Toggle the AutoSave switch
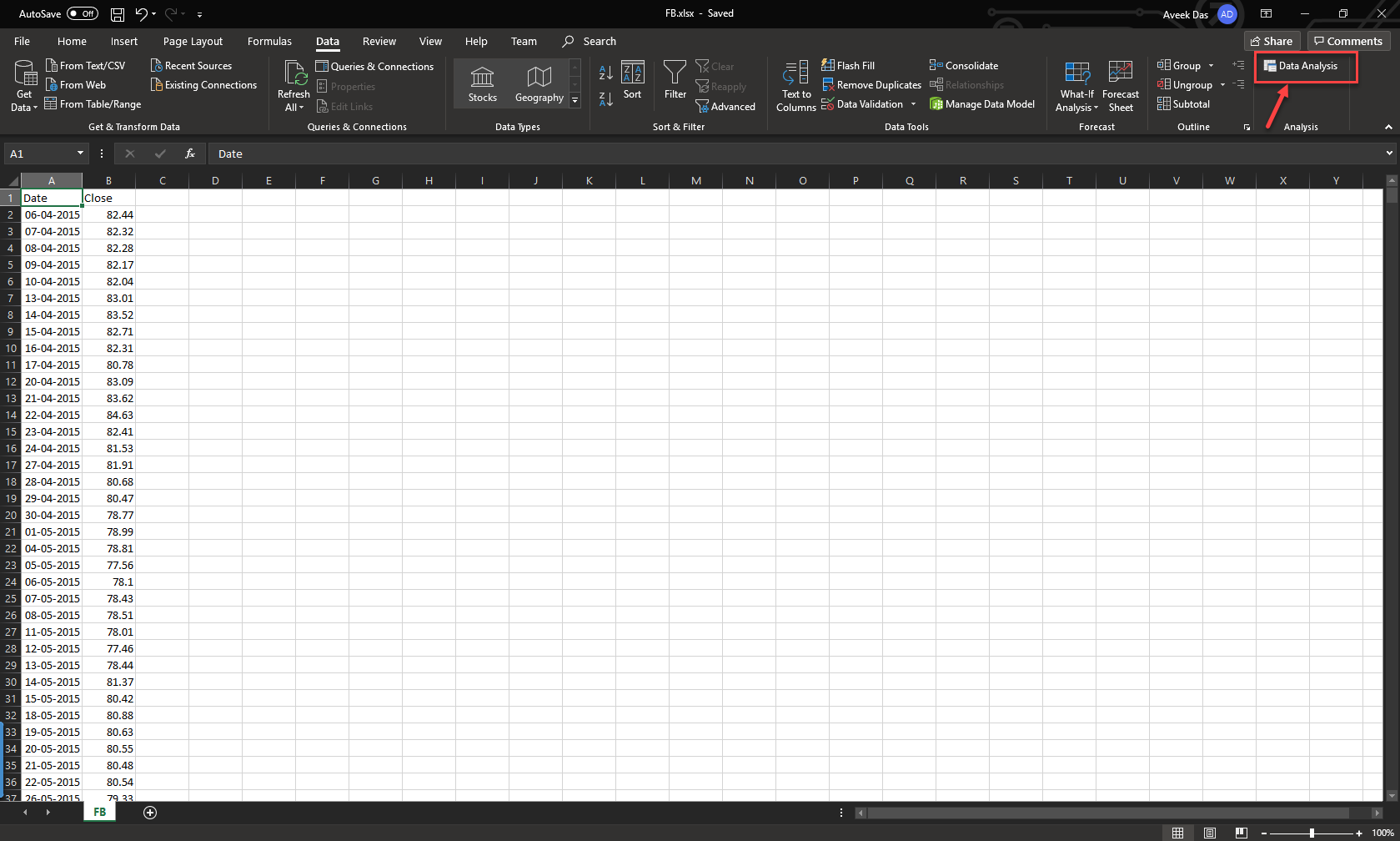This screenshot has height=841, width=1400. click(82, 14)
